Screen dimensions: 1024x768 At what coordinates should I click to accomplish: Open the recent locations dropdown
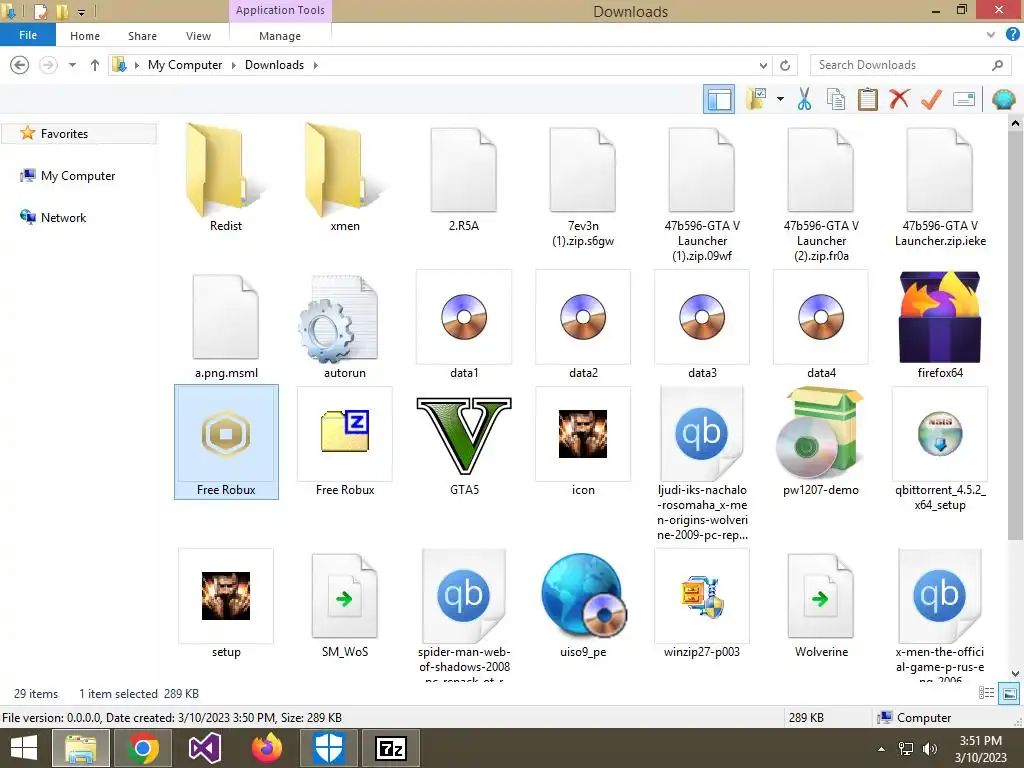coord(72,65)
